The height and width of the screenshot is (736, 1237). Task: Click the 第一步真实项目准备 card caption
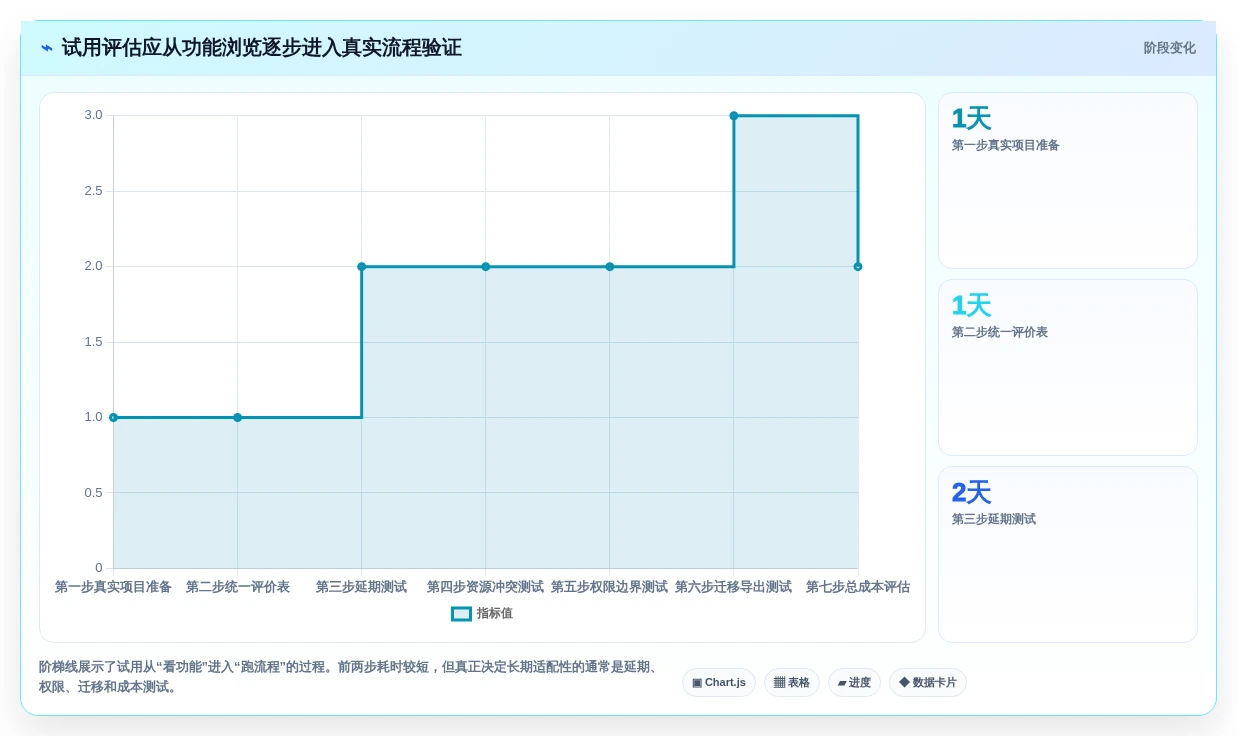click(x=1005, y=145)
